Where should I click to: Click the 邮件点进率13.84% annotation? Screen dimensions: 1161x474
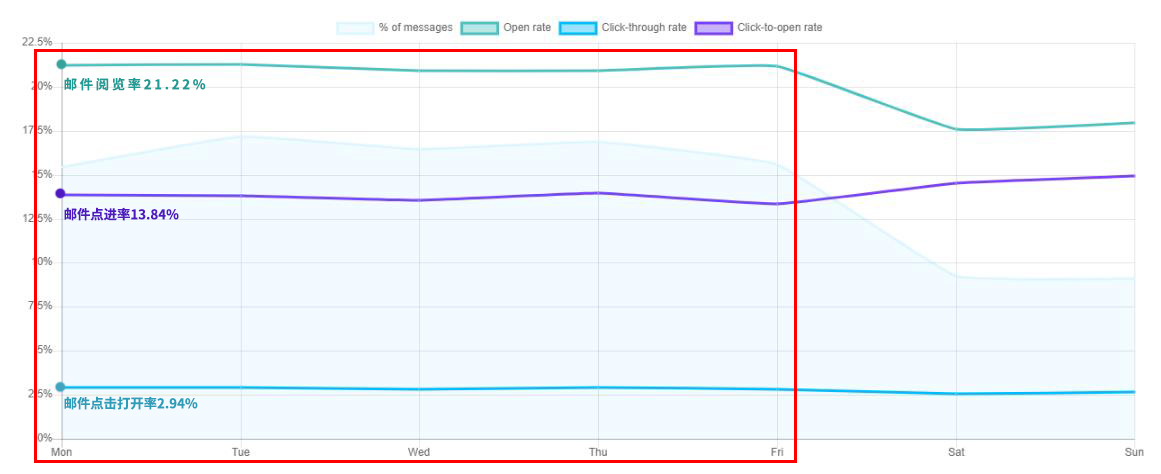pyautogui.click(x=121, y=214)
